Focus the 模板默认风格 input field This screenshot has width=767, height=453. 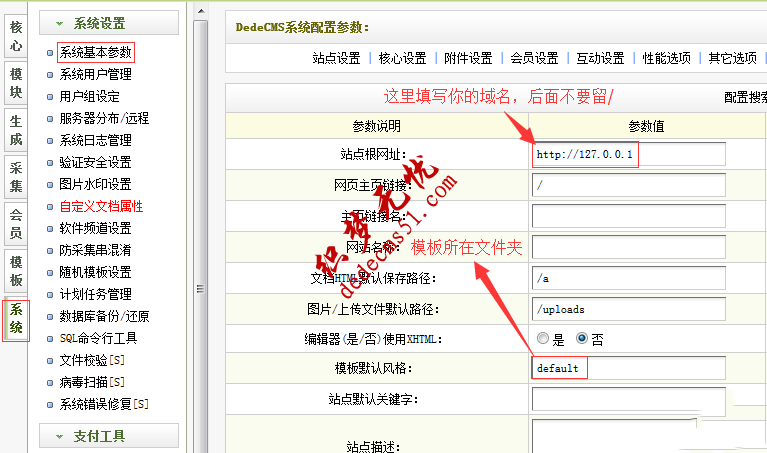coord(629,368)
